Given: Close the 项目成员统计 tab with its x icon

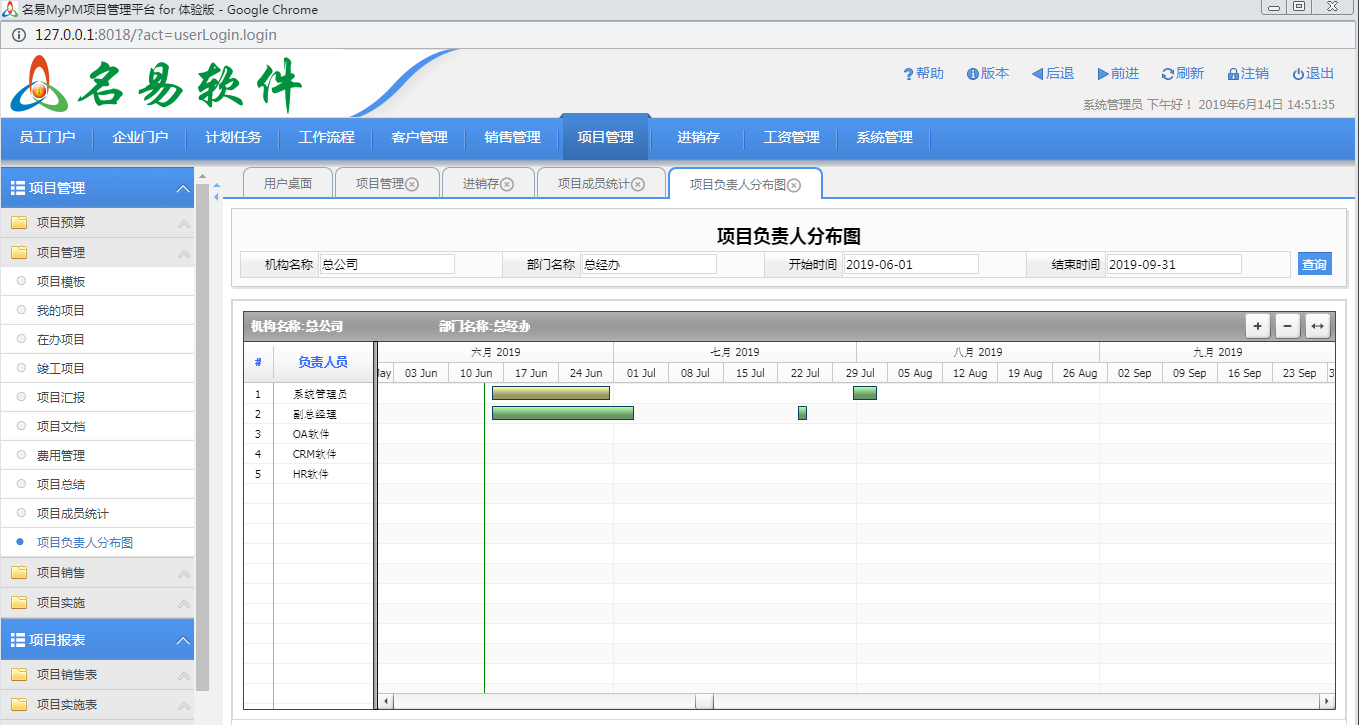Looking at the screenshot, I should pos(638,184).
